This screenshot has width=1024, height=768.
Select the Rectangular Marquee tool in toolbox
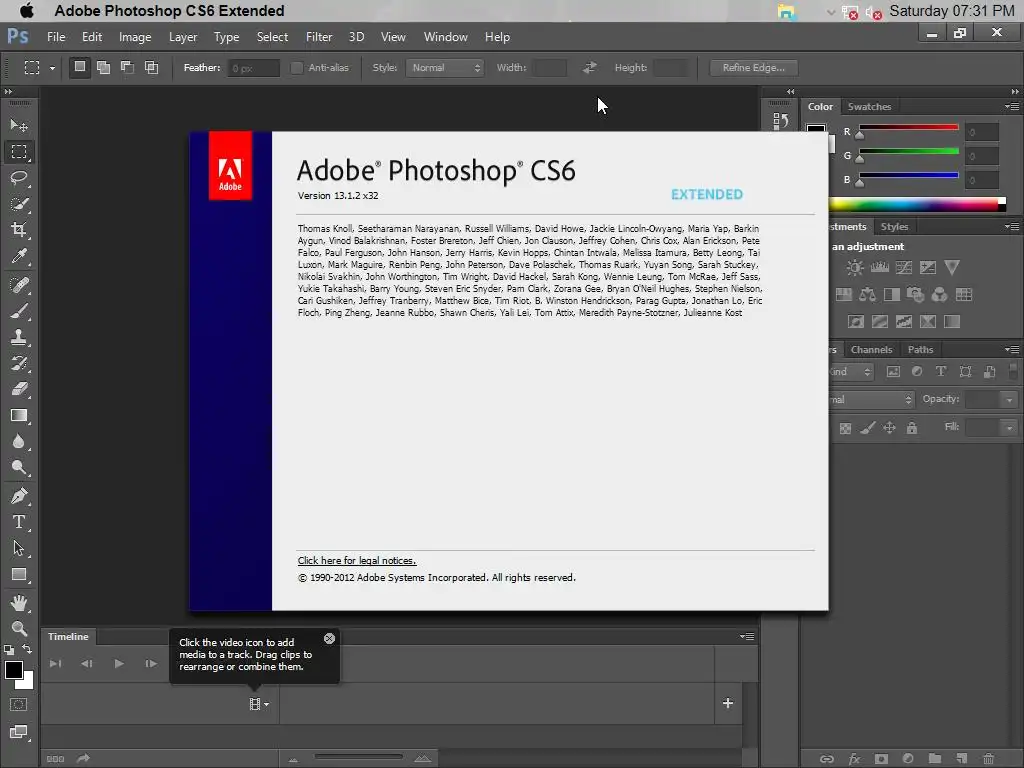click(19, 152)
